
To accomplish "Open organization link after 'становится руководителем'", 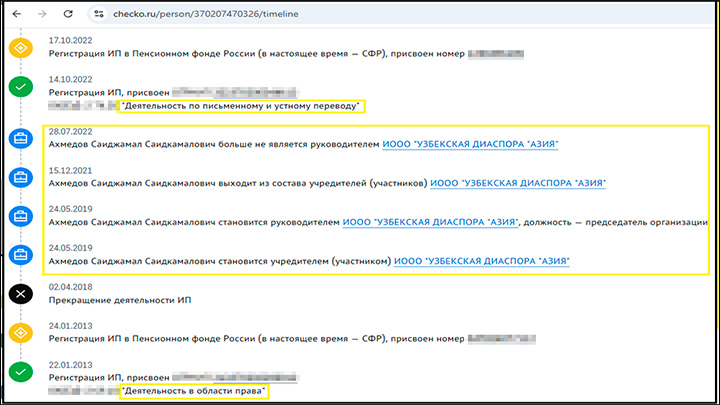I will coord(428,222).
